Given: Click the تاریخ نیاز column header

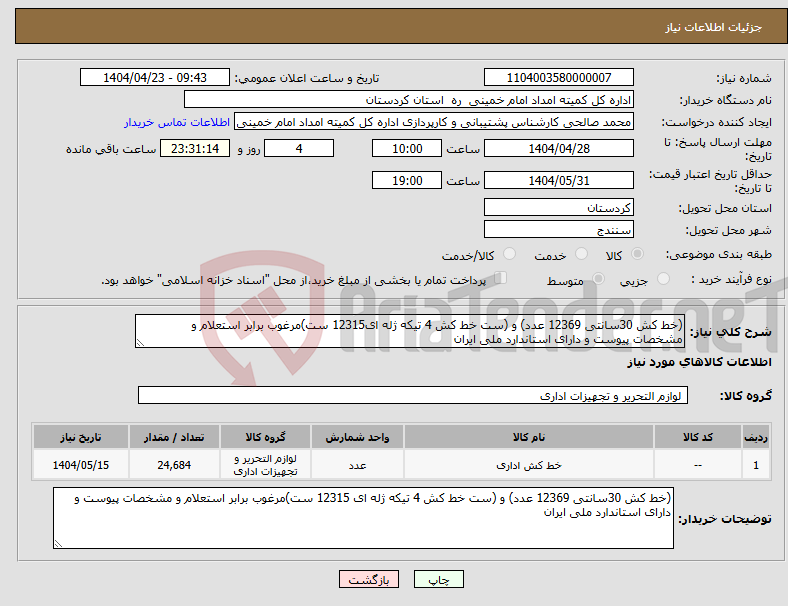Looking at the screenshot, I should point(81,437).
